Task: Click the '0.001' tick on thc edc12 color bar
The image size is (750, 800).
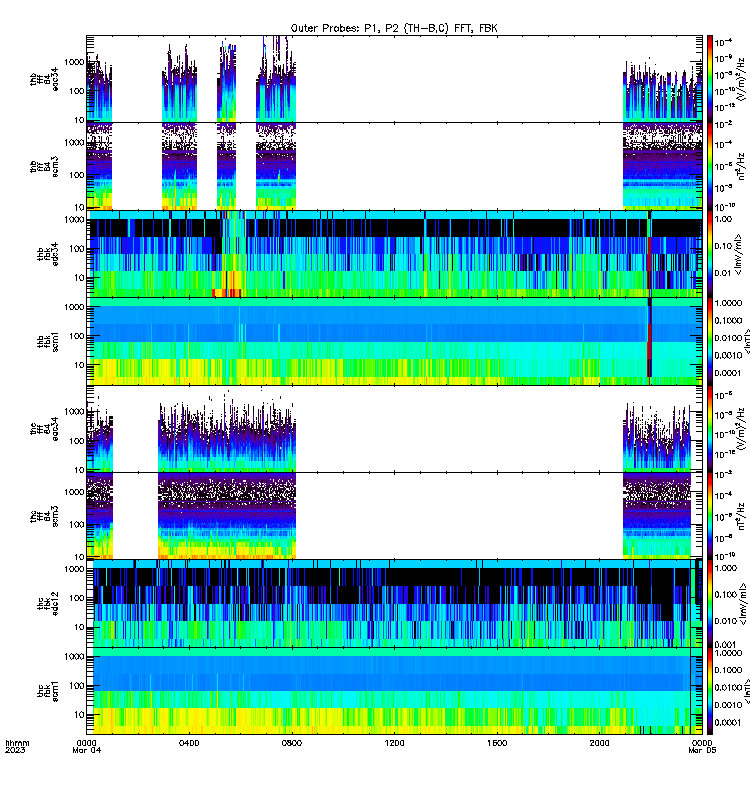Action: pos(726,644)
